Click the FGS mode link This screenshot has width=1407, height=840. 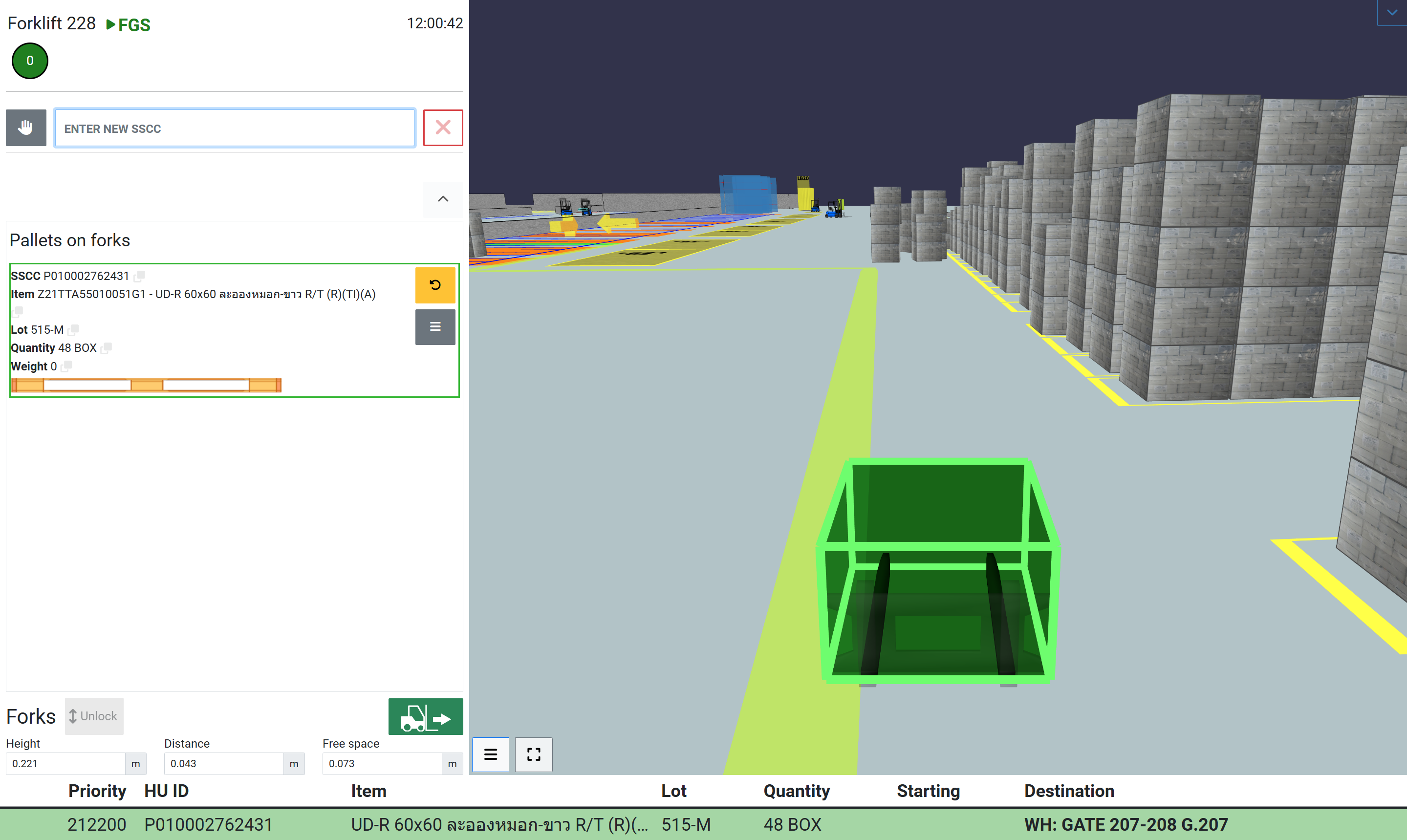pos(129,25)
